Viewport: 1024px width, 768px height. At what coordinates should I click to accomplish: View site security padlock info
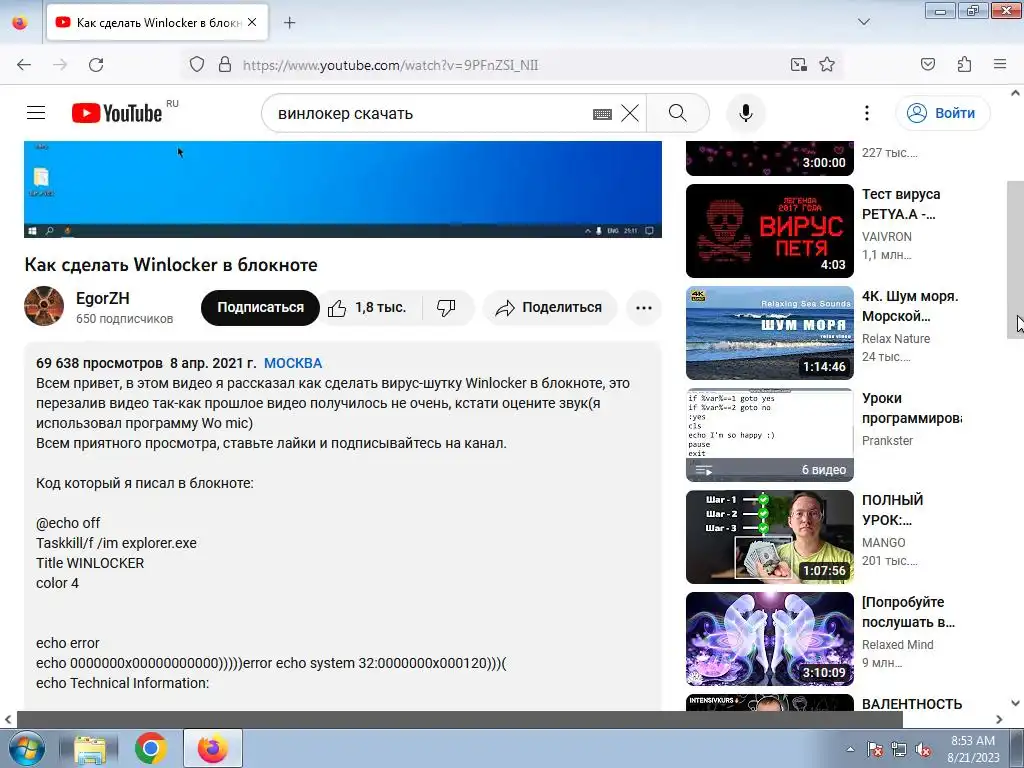[x=225, y=65]
